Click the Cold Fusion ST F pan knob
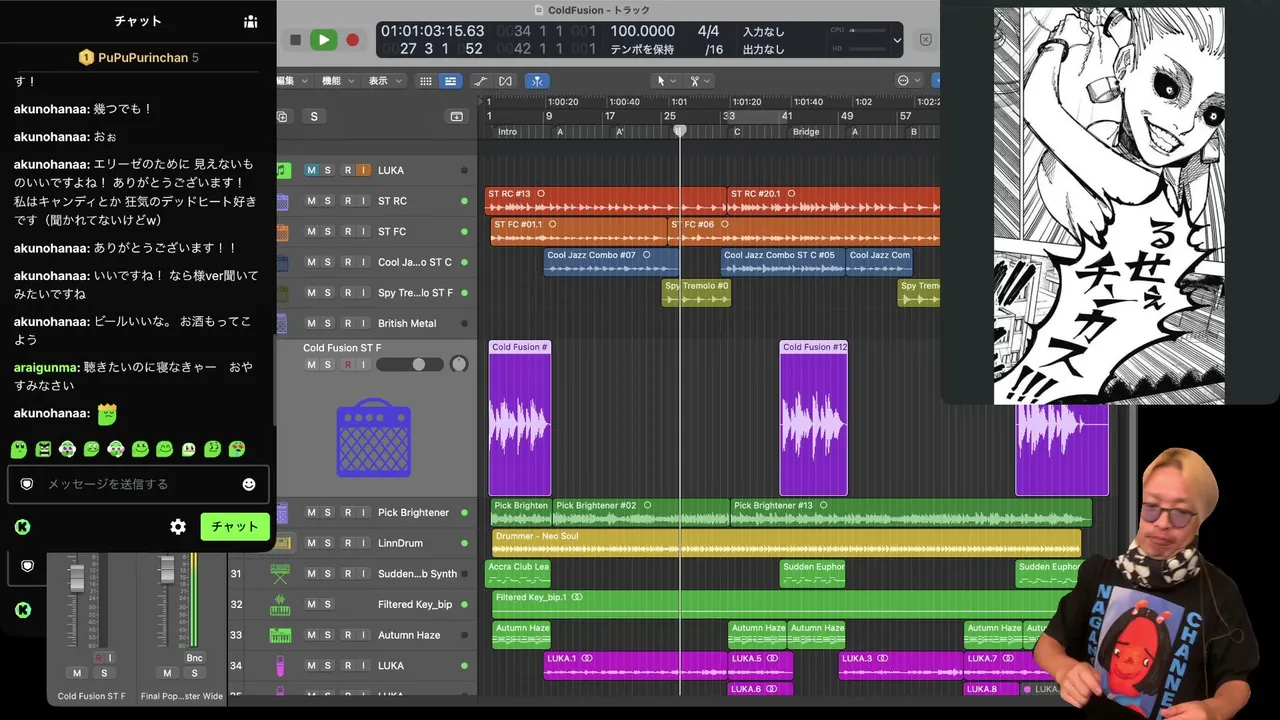Viewport: 1280px width, 720px height. pyautogui.click(x=459, y=364)
